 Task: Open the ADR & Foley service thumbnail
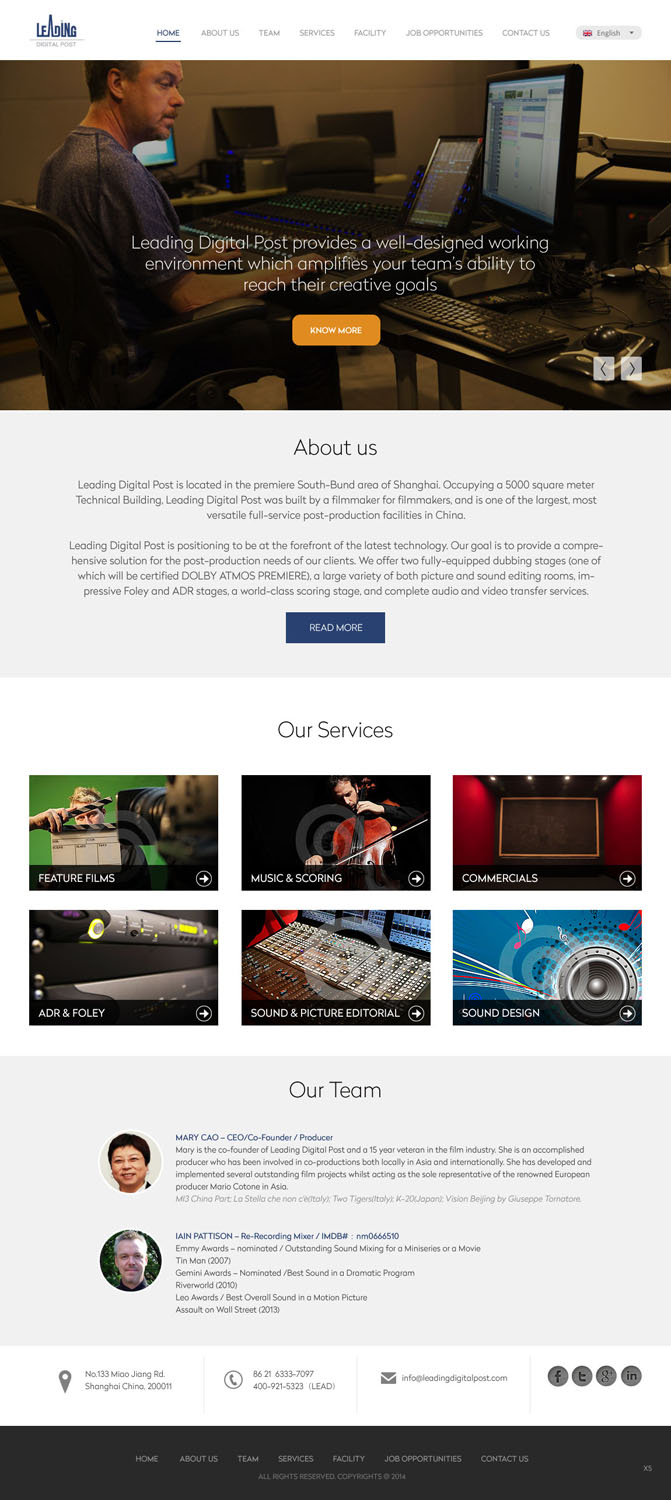[123, 967]
